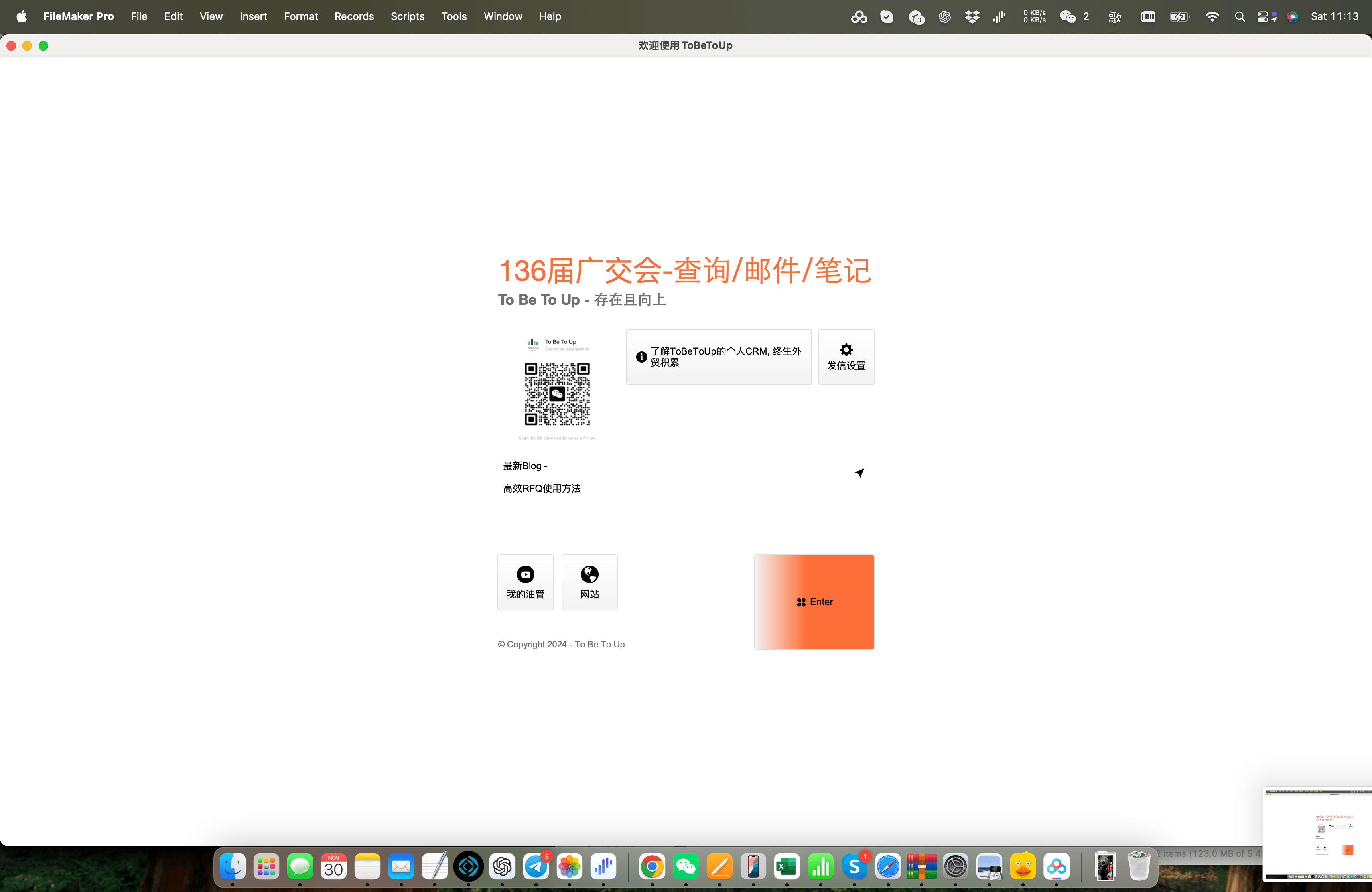Open the Format menu

[x=301, y=16]
